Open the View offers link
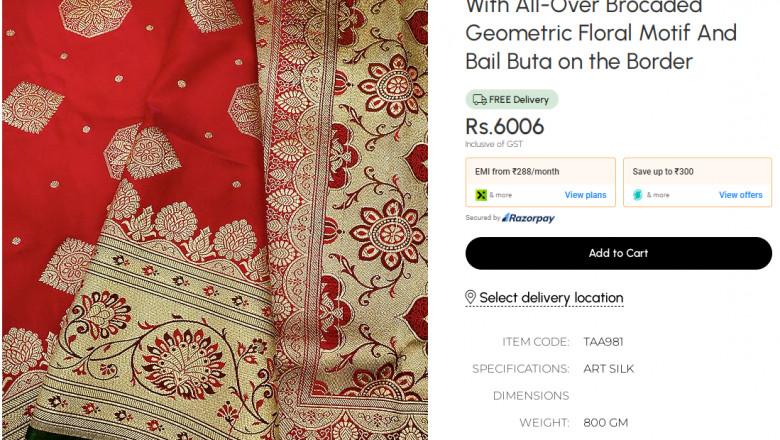 click(x=740, y=195)
